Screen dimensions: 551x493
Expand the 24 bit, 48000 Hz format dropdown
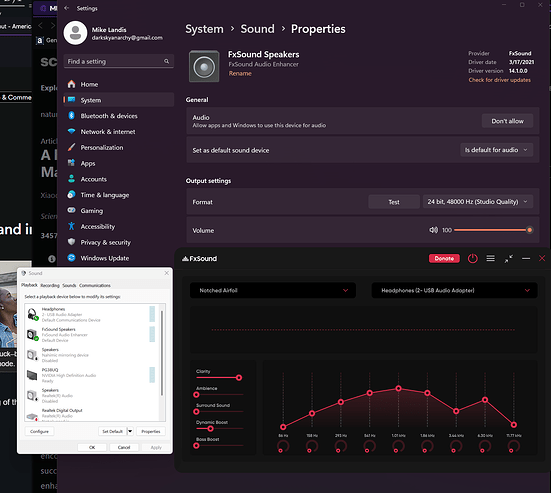[478, 202]
